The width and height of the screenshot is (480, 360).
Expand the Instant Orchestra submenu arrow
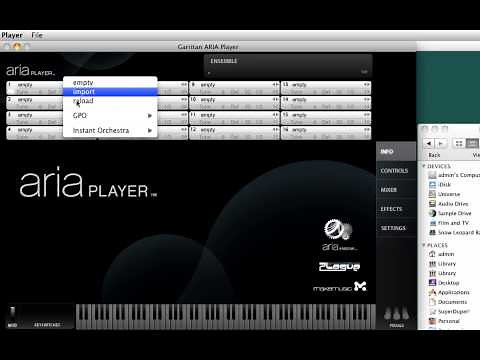pos(150,130)
